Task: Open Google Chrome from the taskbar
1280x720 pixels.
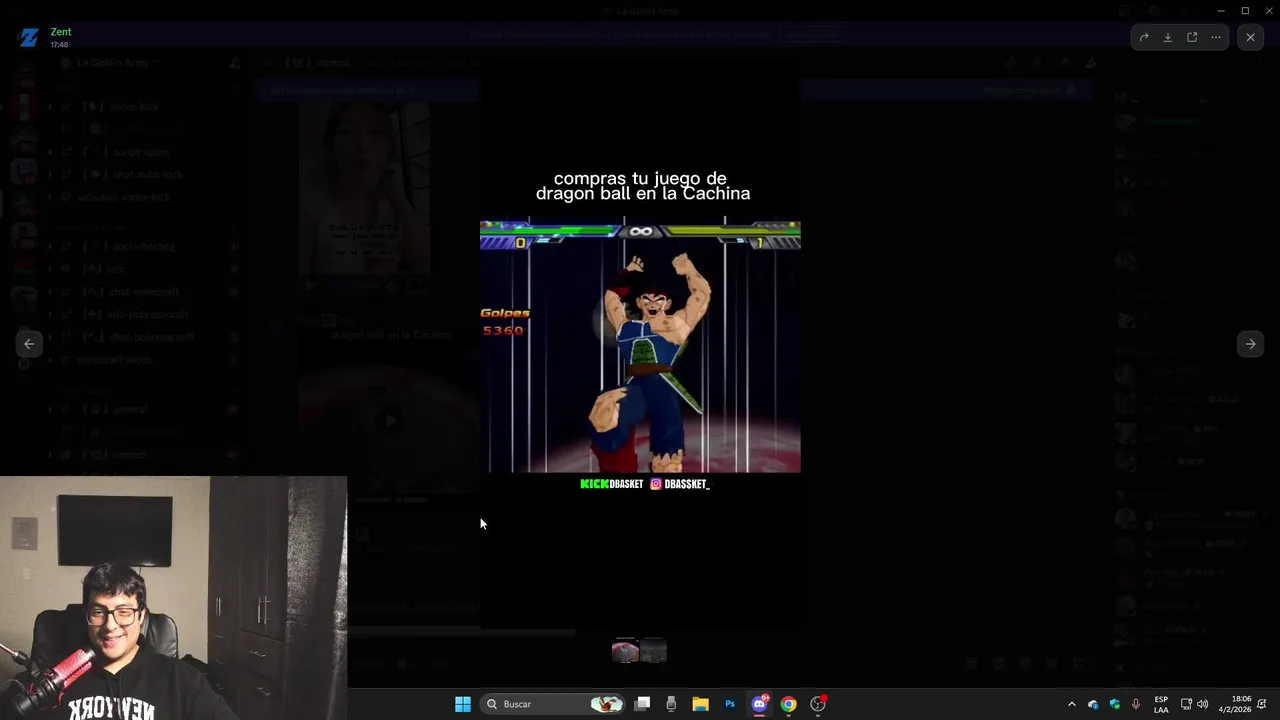Action: tap(788, 704)
